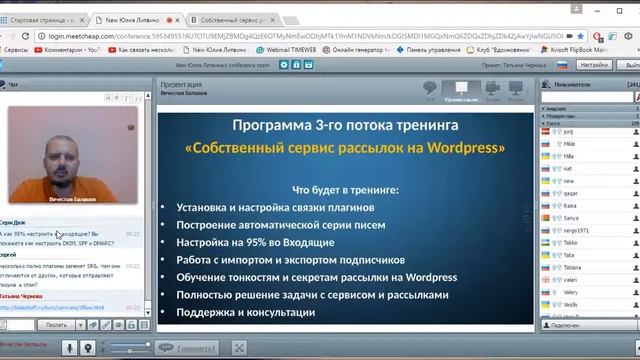Switch to Собственный сервис browser tab
This screenshot has width=640, height=360.
[x=233, y=20]
